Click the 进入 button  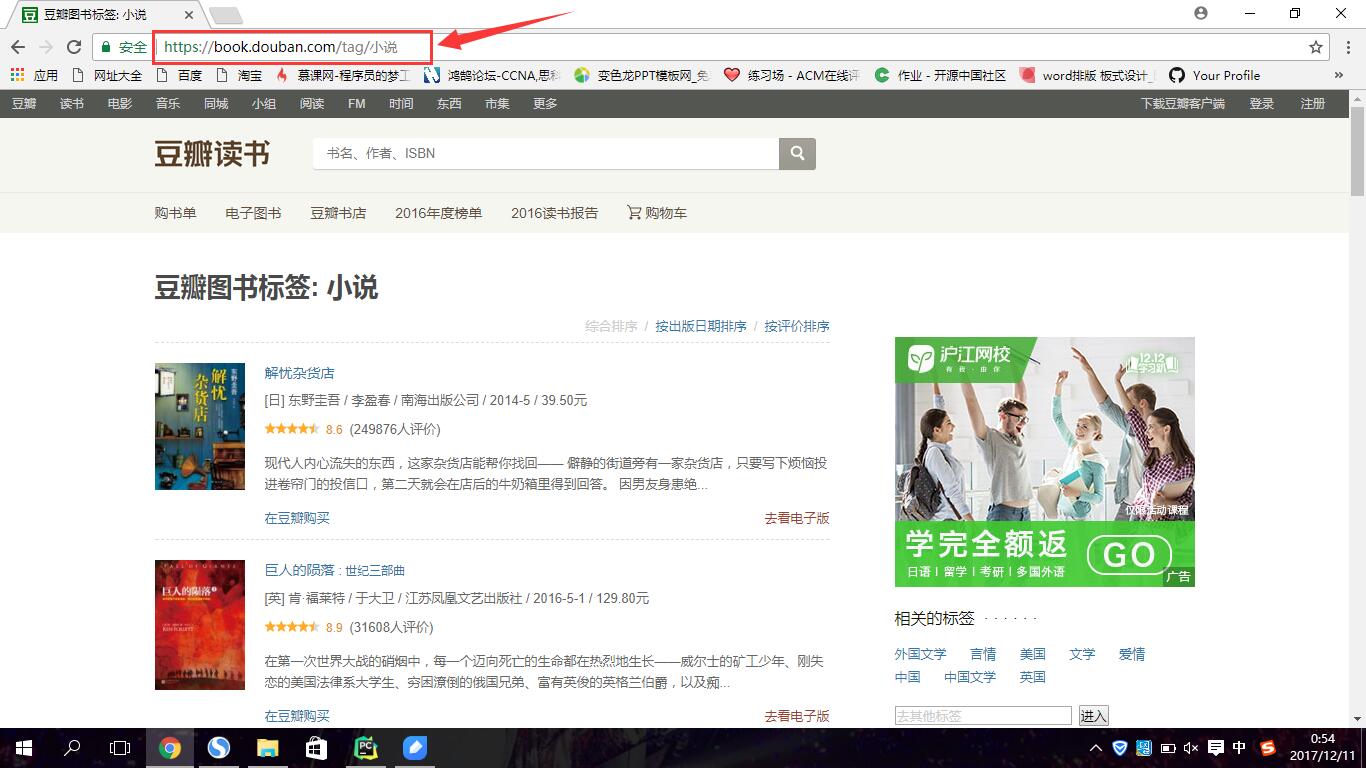pyautogui.click(x=1093, y=716)
